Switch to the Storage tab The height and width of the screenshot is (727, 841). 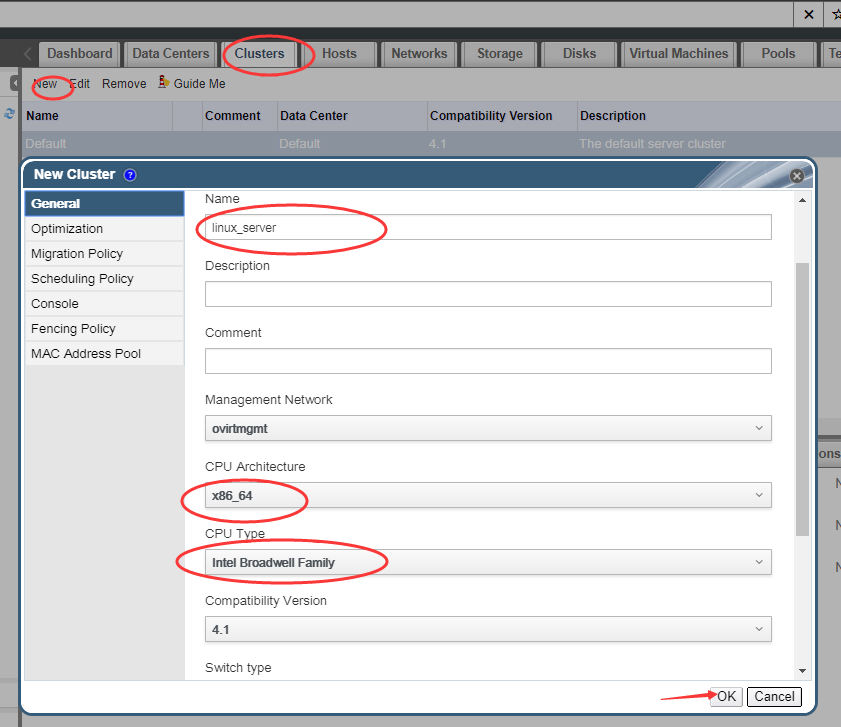[x=500, y=54]
